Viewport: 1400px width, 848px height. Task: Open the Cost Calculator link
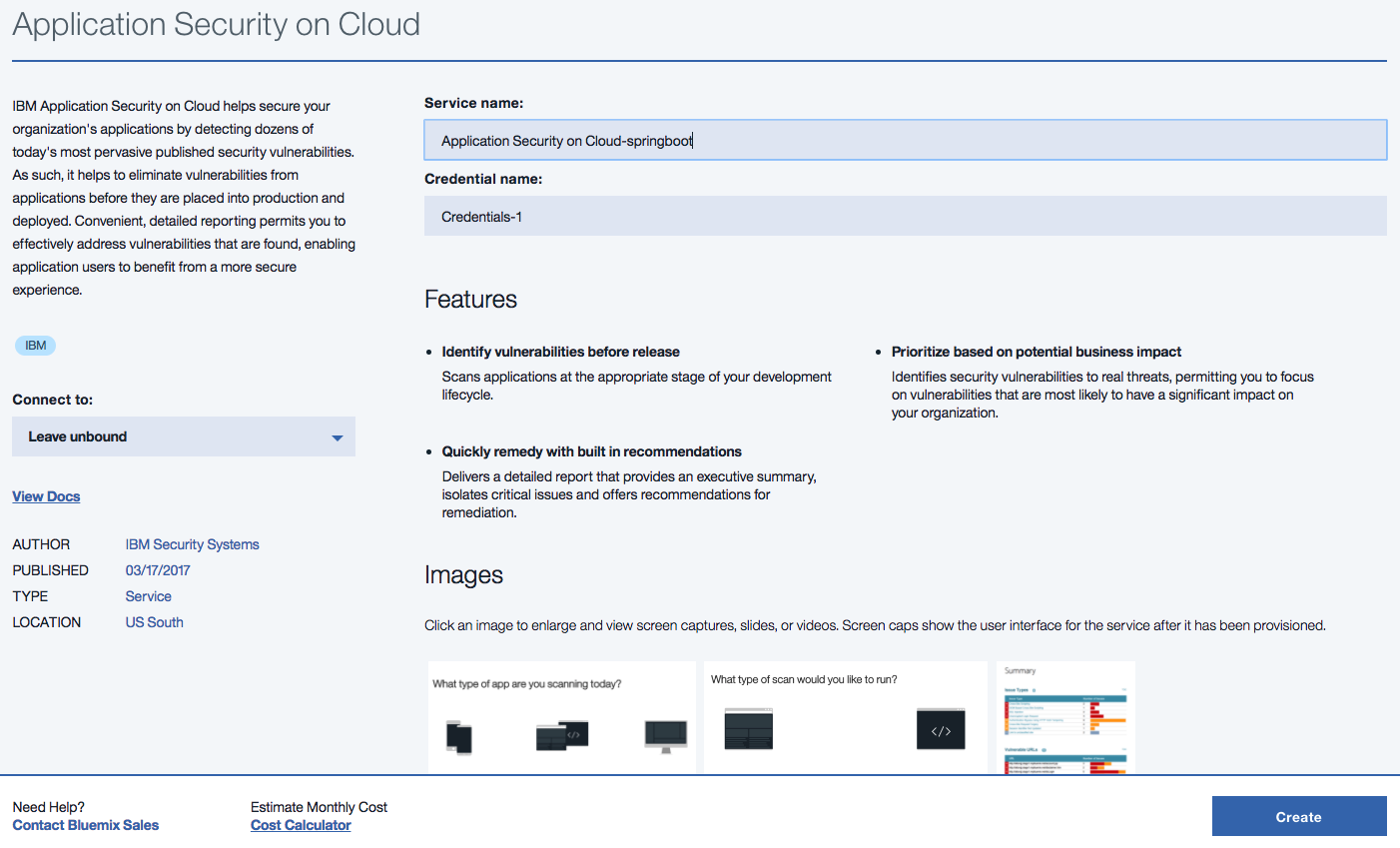pyautogui.click(x=301, y=825)
